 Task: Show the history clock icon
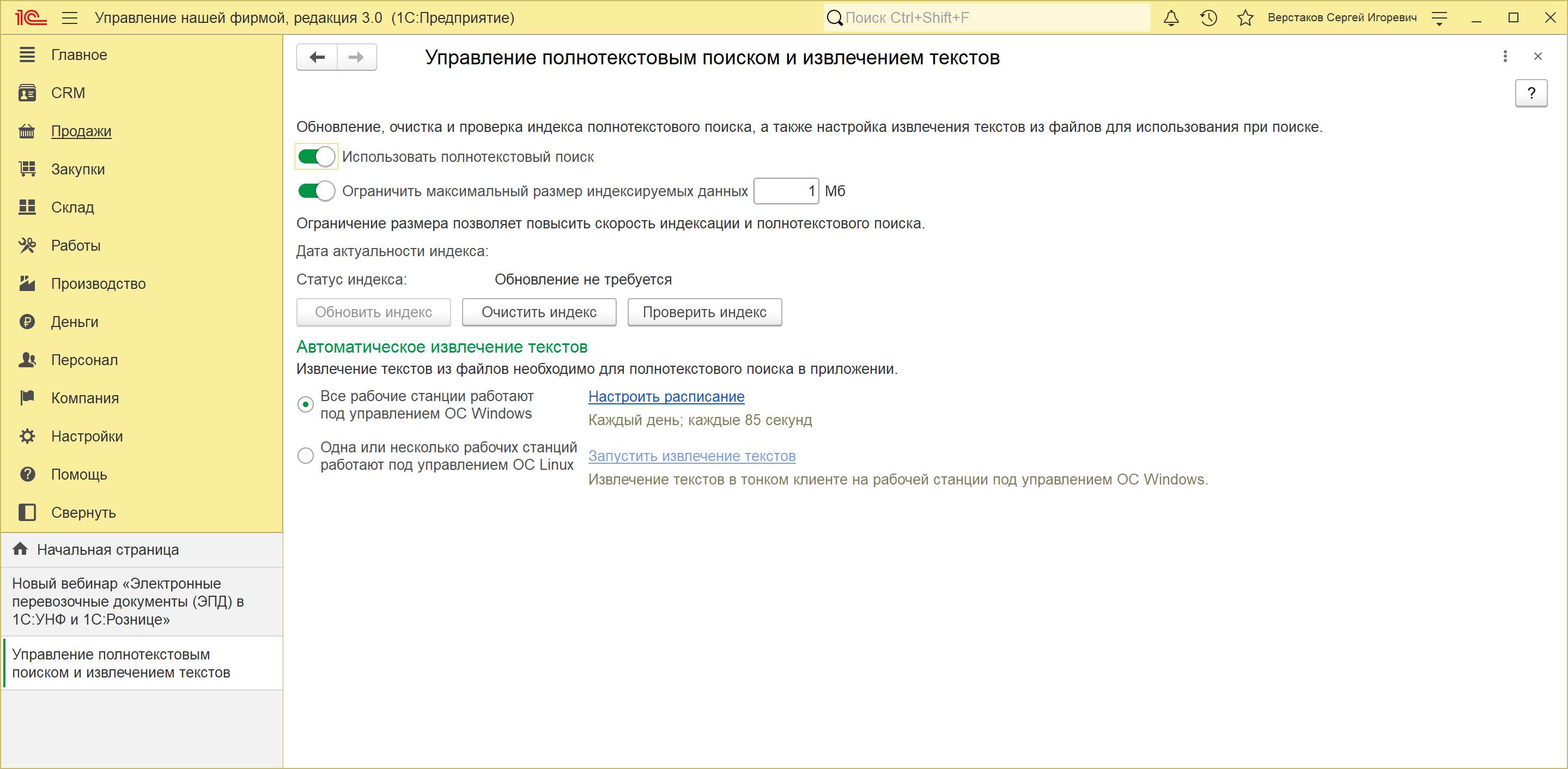(x=1208, y=17)
